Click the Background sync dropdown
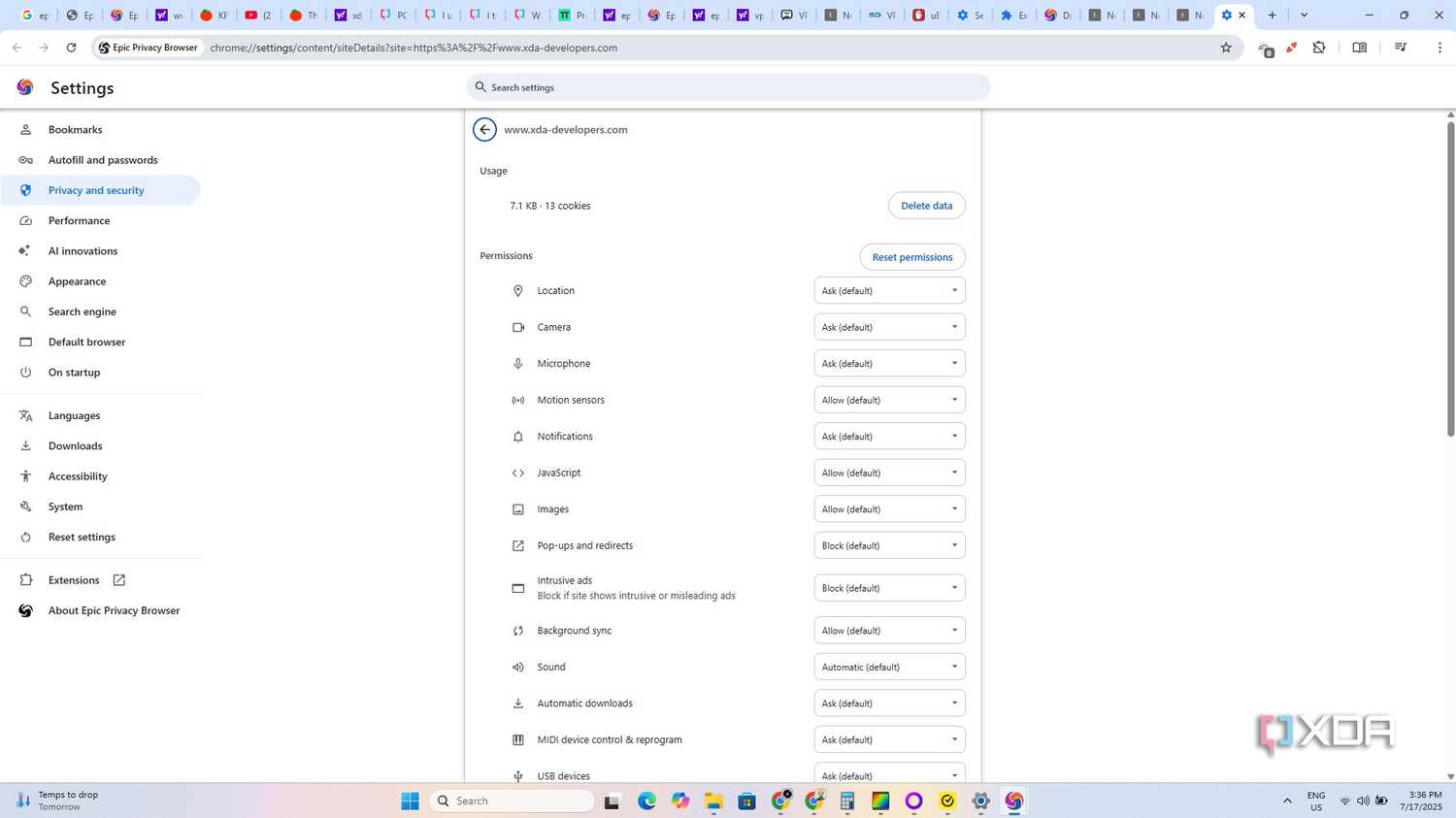Screen dimensions: 1456x818 (x=889, y=631)
